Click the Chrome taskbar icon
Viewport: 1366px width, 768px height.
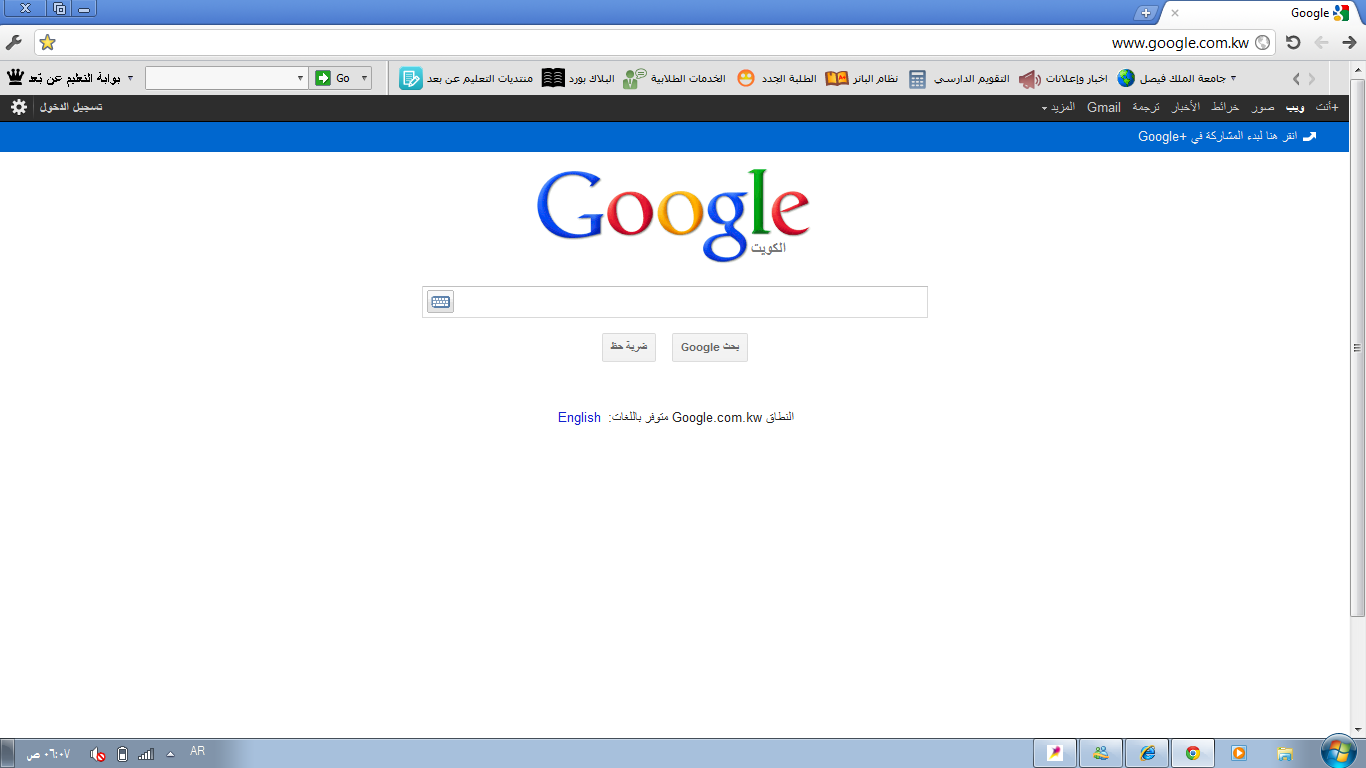[x=1192, y=753]
